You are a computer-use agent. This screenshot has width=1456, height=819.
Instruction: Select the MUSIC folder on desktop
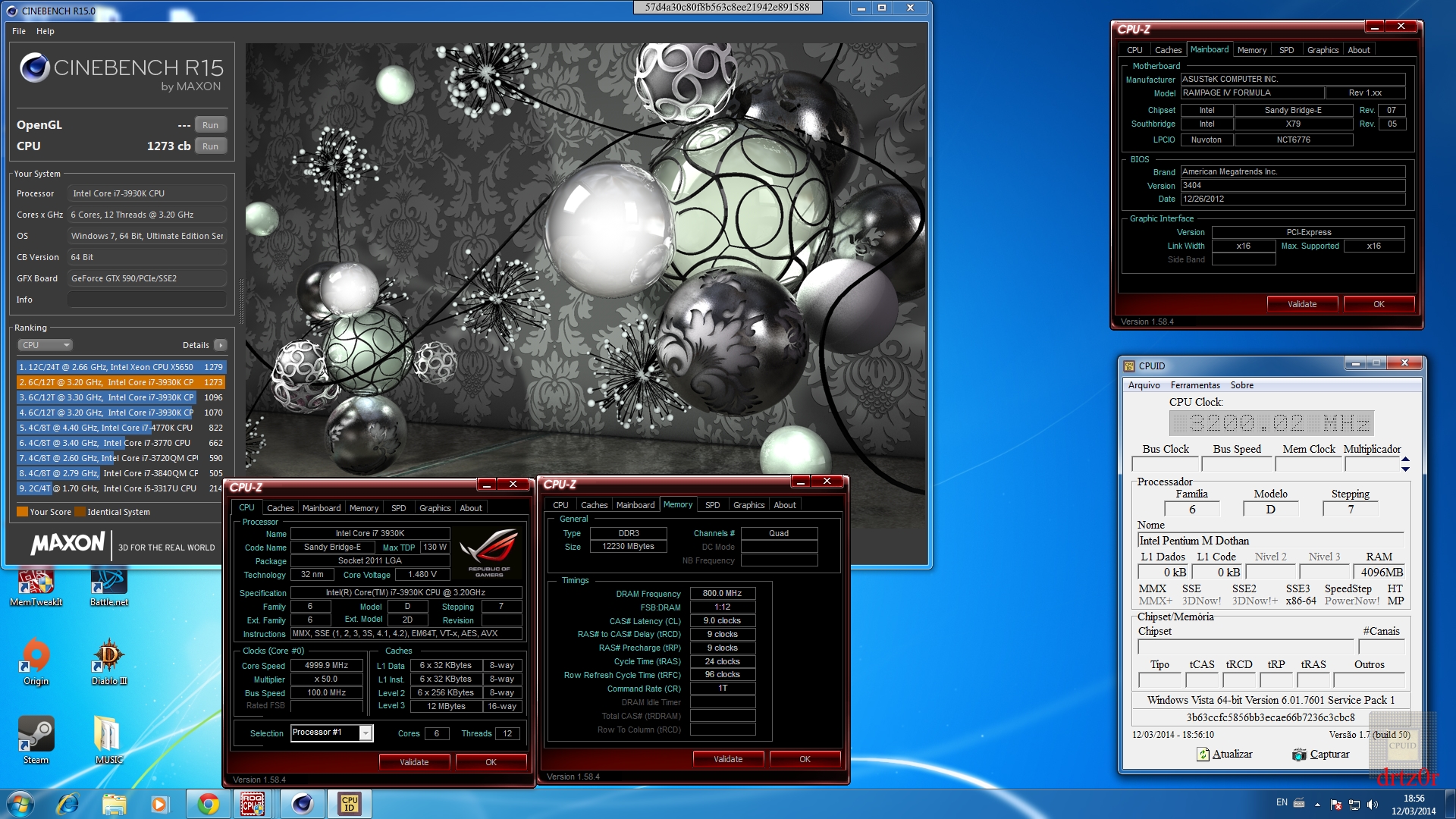[108, 740]
